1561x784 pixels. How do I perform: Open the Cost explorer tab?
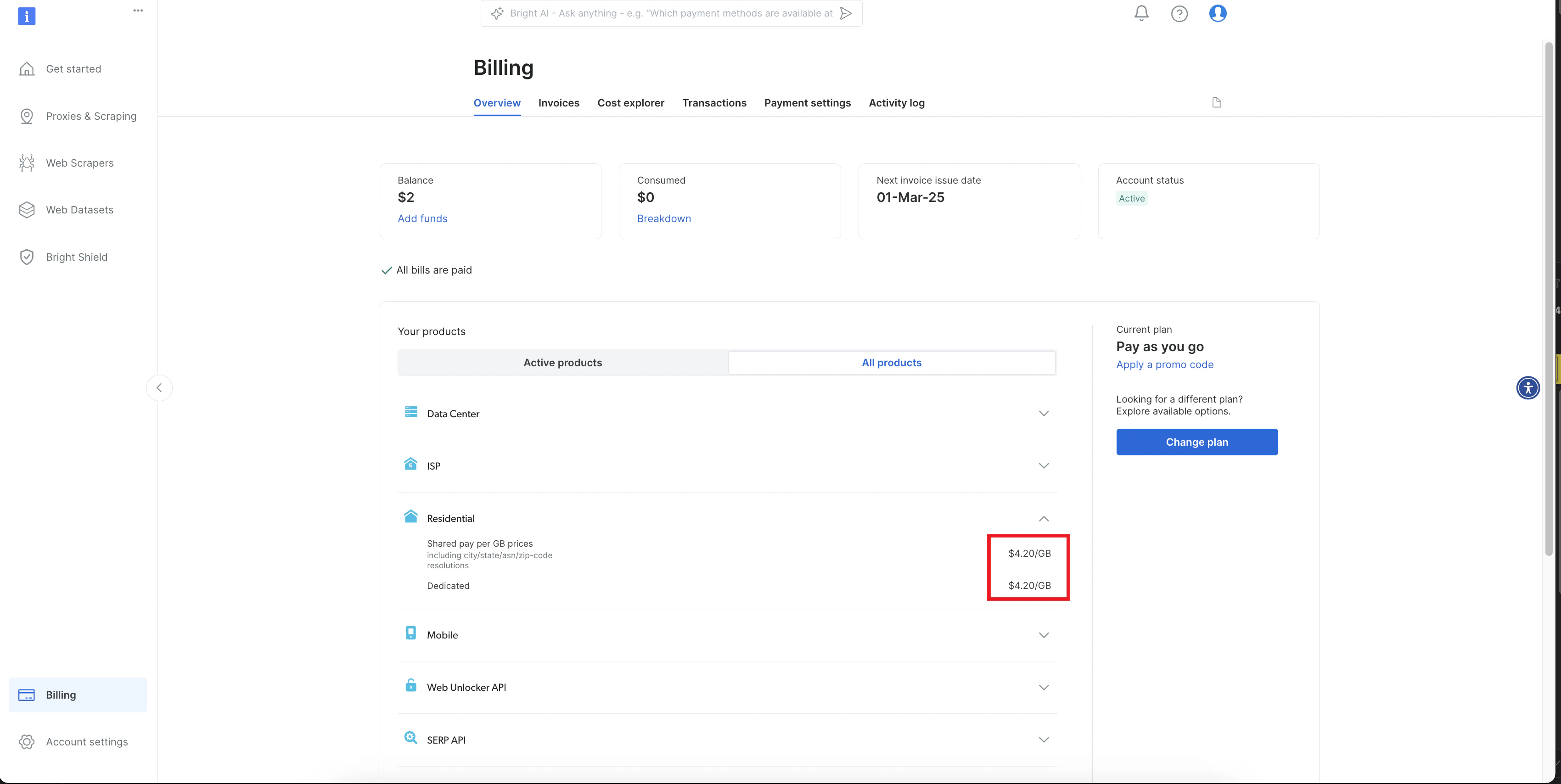pos(630,103)
